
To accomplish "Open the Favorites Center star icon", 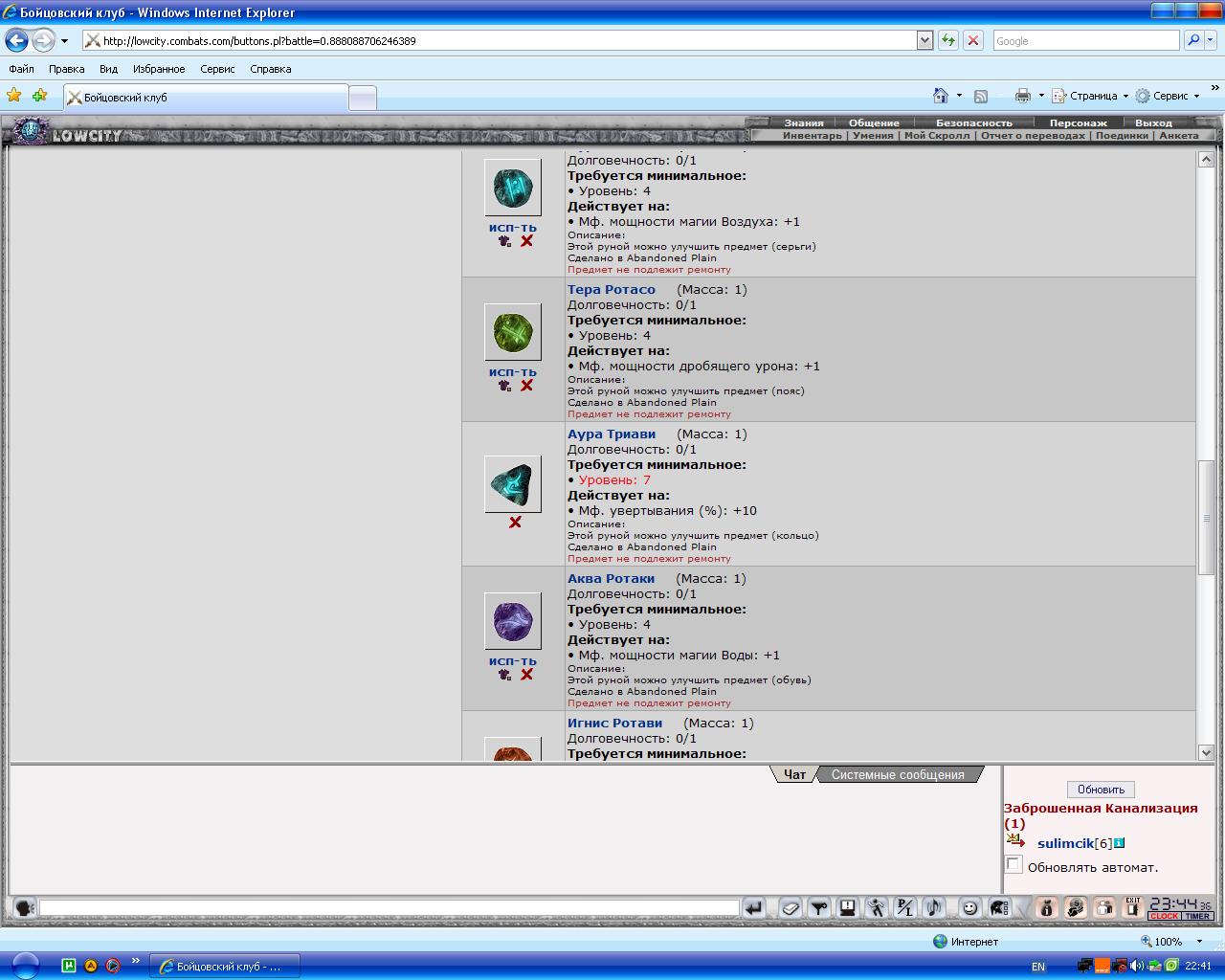I will click(x=14, y=95).
